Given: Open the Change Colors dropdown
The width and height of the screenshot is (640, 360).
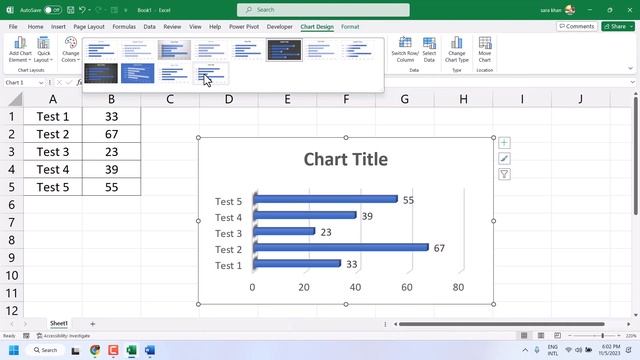Looking at the screenshot, I should (71, 49).
